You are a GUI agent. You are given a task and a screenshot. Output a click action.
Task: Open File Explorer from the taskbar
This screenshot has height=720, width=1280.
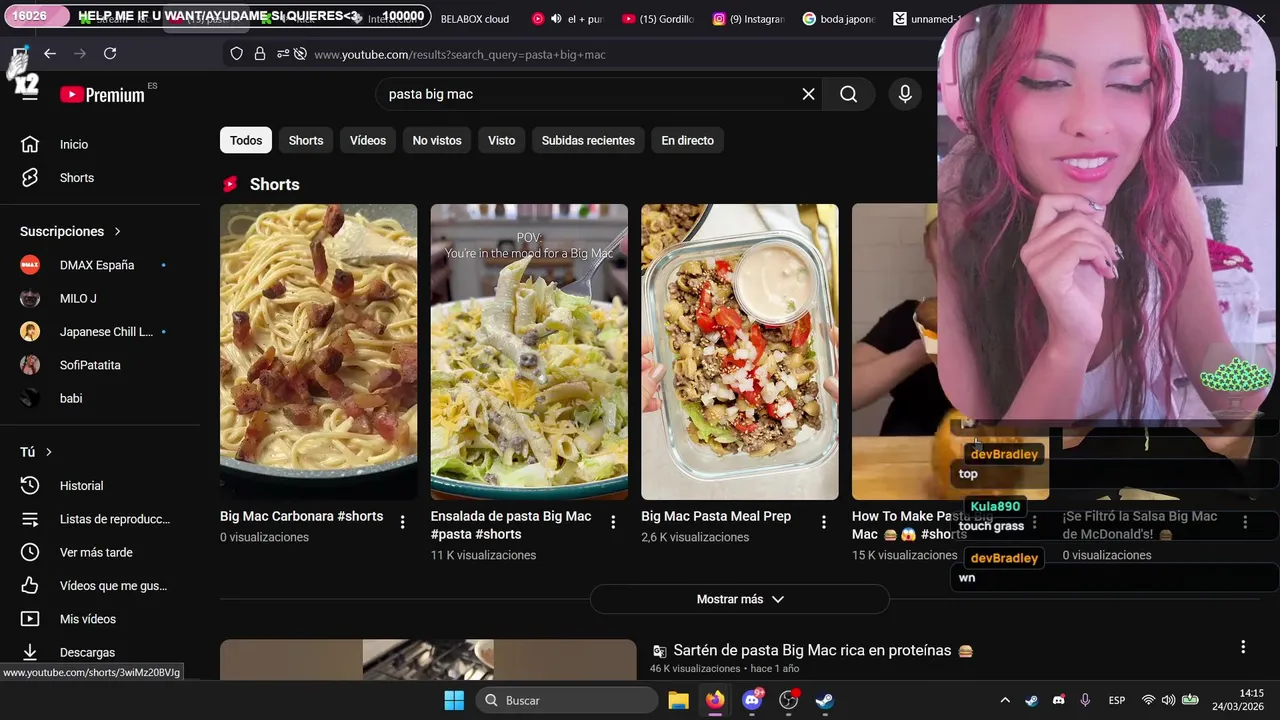[x=678, y=700]
